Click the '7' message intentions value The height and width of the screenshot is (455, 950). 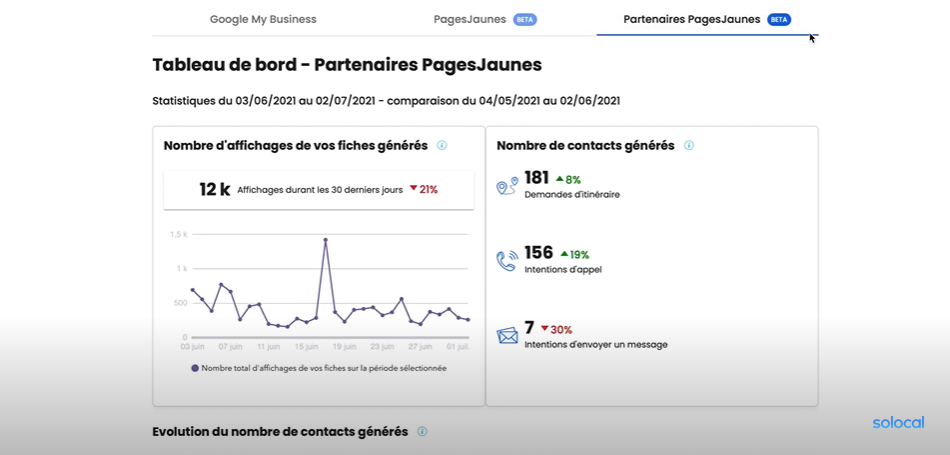tap(530, 328)
